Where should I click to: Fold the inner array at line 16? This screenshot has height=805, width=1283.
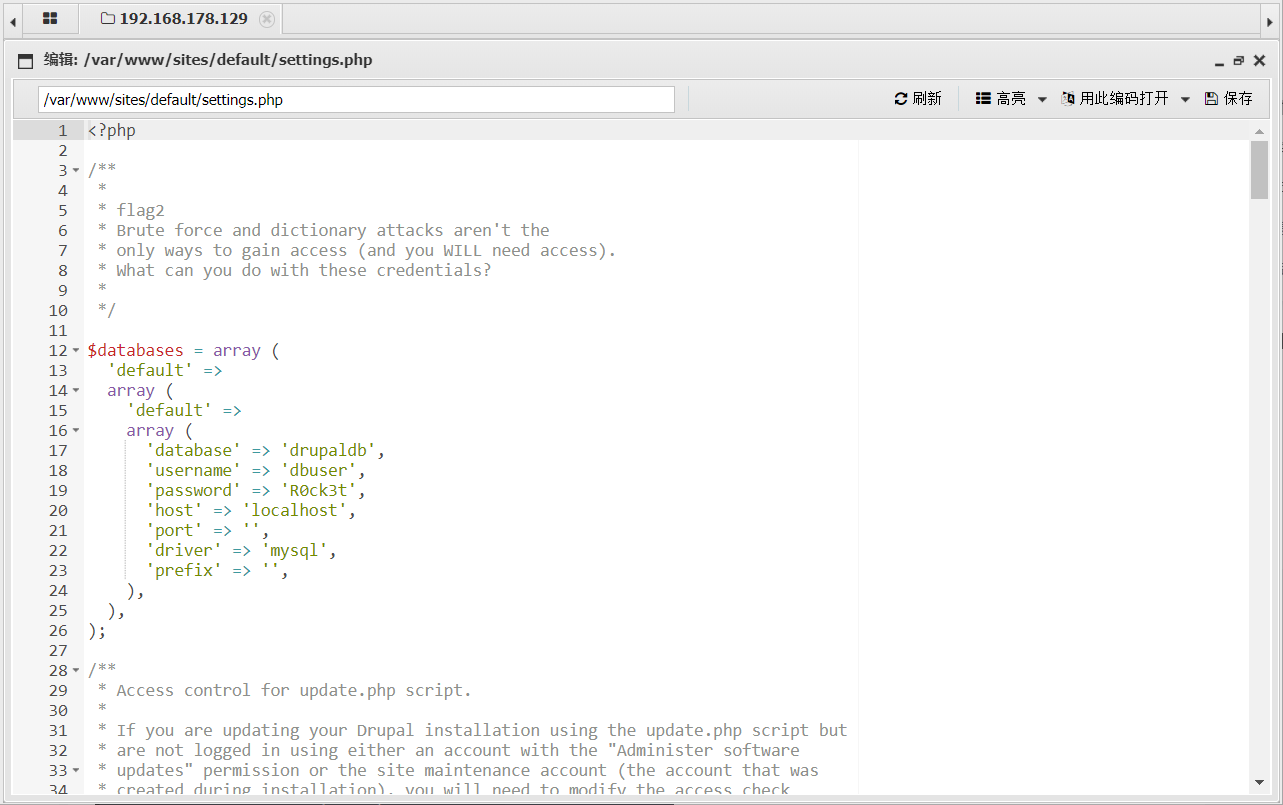point(76,431)
